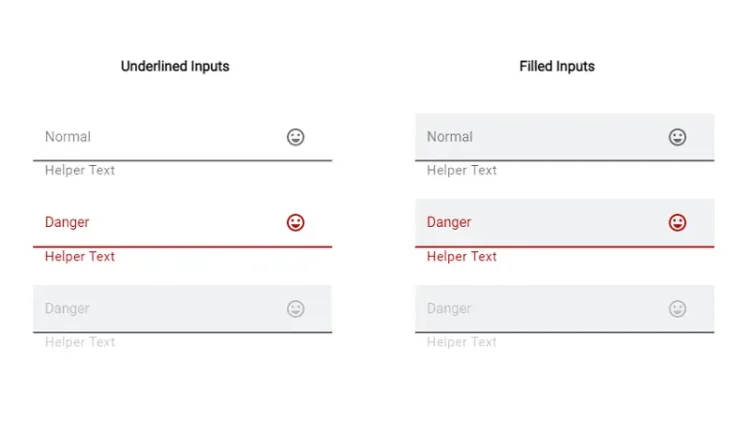
Task: Click the Underlined Inputs heading
Action: tap(175, 67)
